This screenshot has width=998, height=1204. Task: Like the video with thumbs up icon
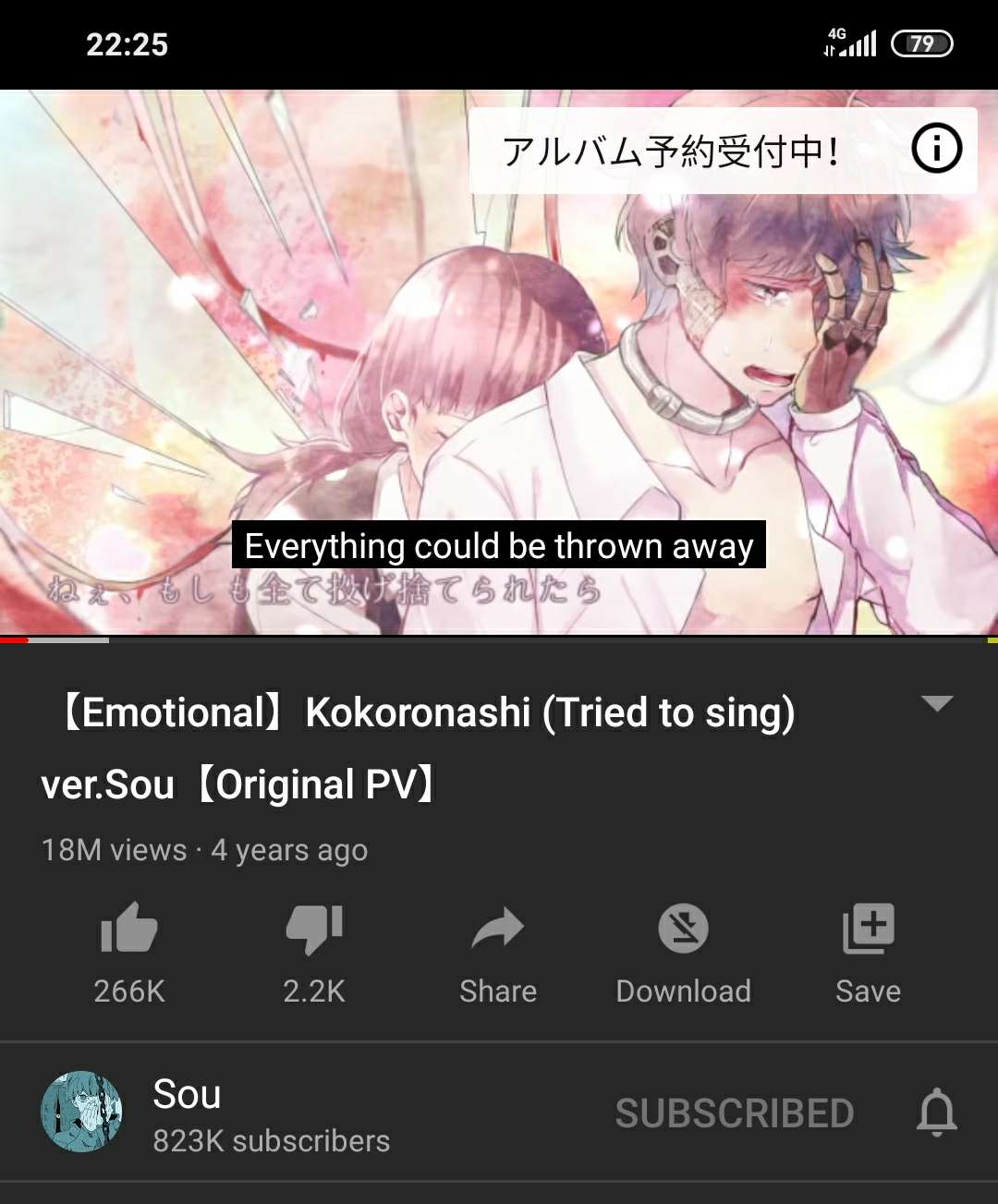pos(128,928)
